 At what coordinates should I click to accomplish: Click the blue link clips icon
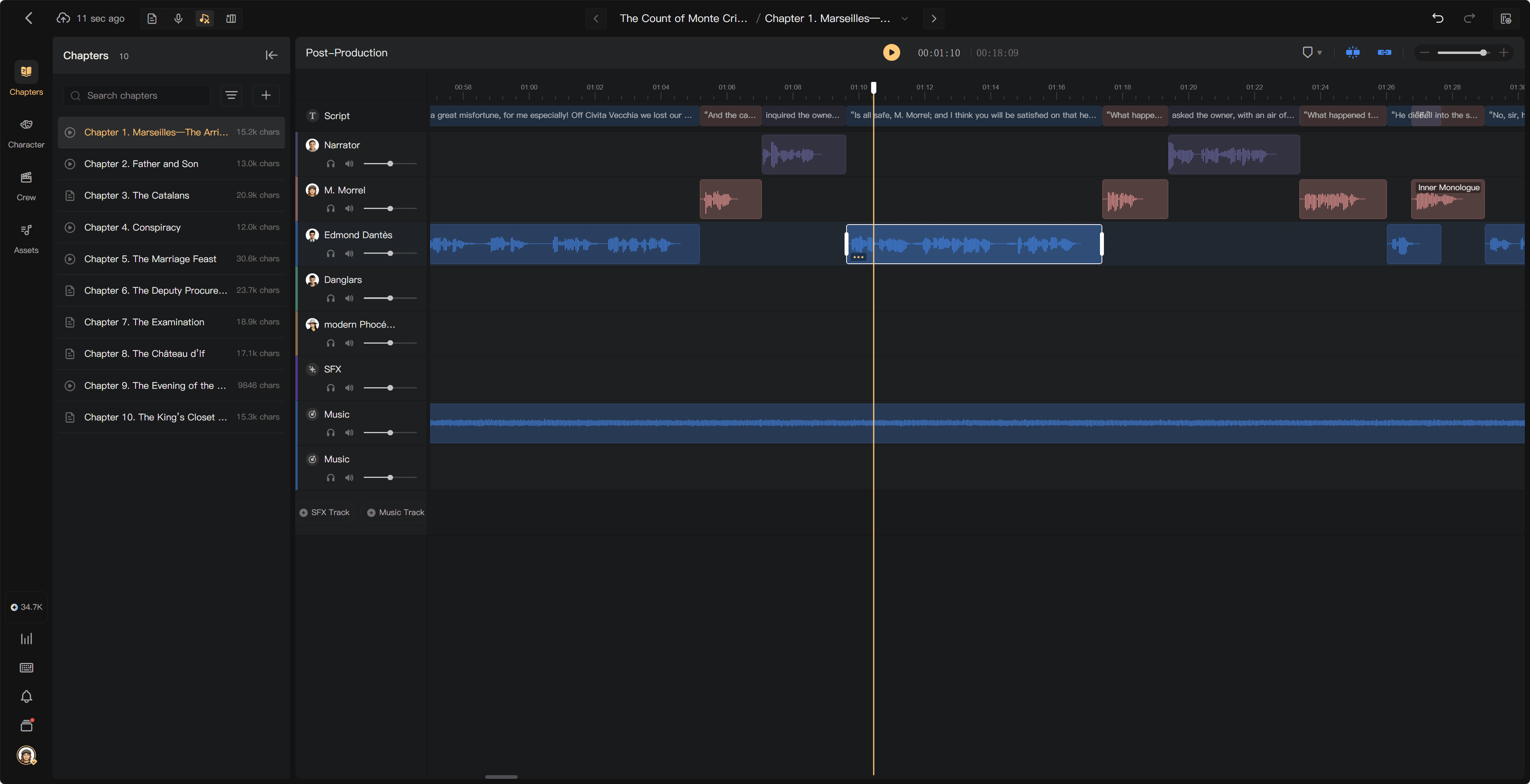point(1385,52)
